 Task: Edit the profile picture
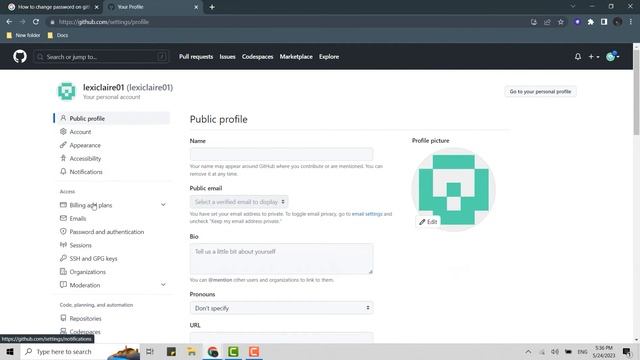click(x=428, y=222)
